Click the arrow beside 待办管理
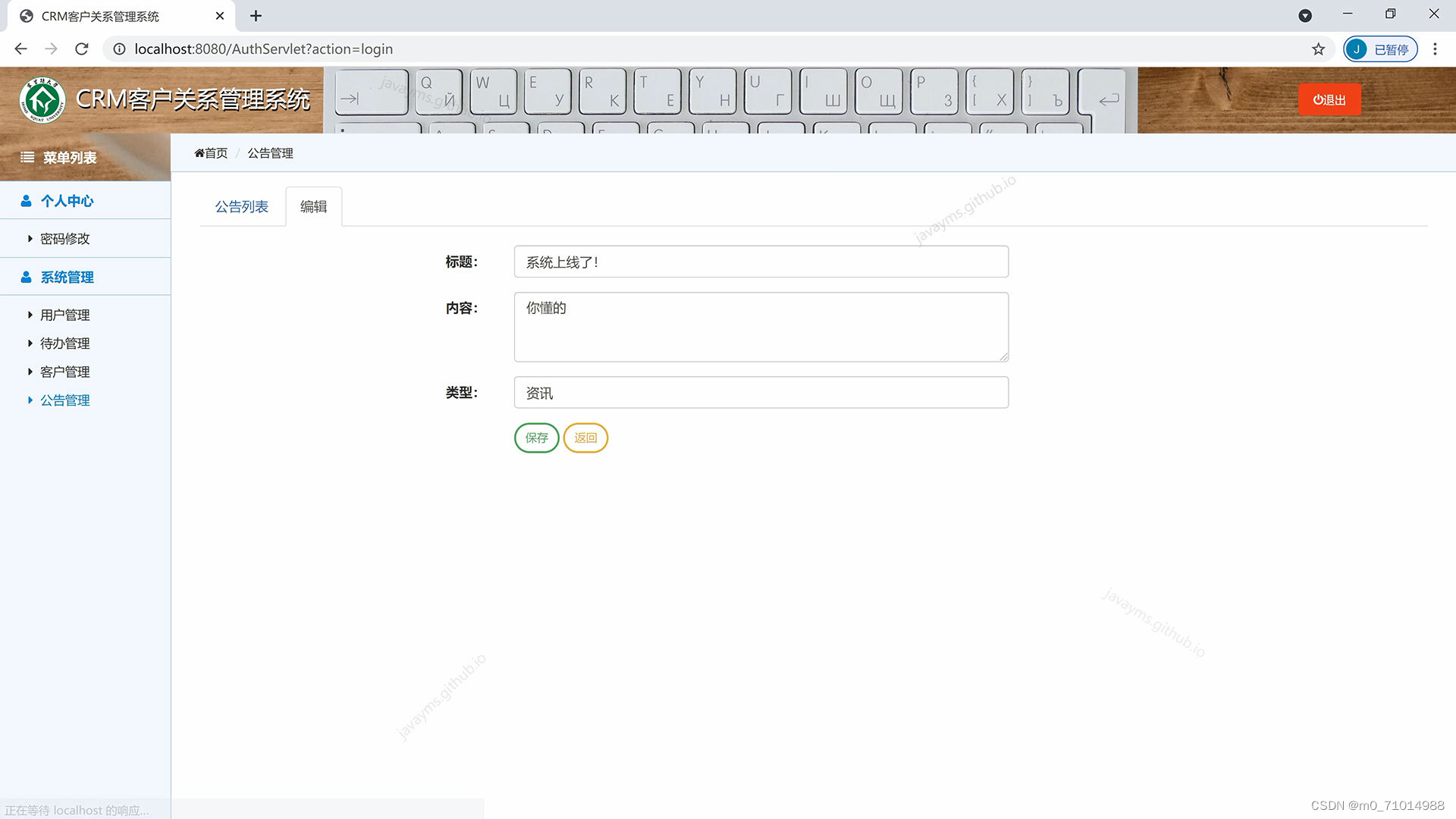Viewport: 1456px width, 819px height. (x=30, y=344)
